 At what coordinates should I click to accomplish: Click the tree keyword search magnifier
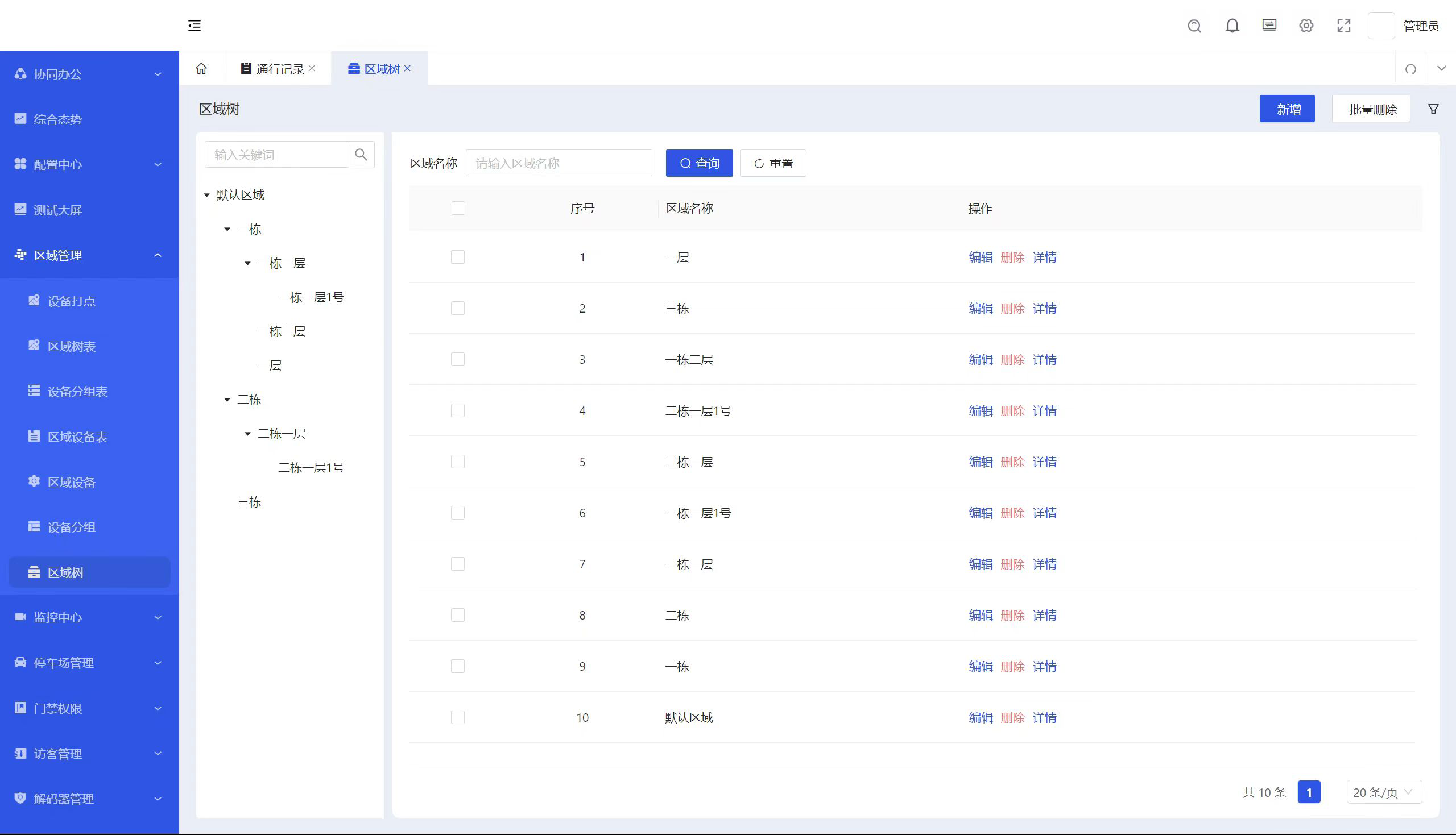(x=361, y=155)
